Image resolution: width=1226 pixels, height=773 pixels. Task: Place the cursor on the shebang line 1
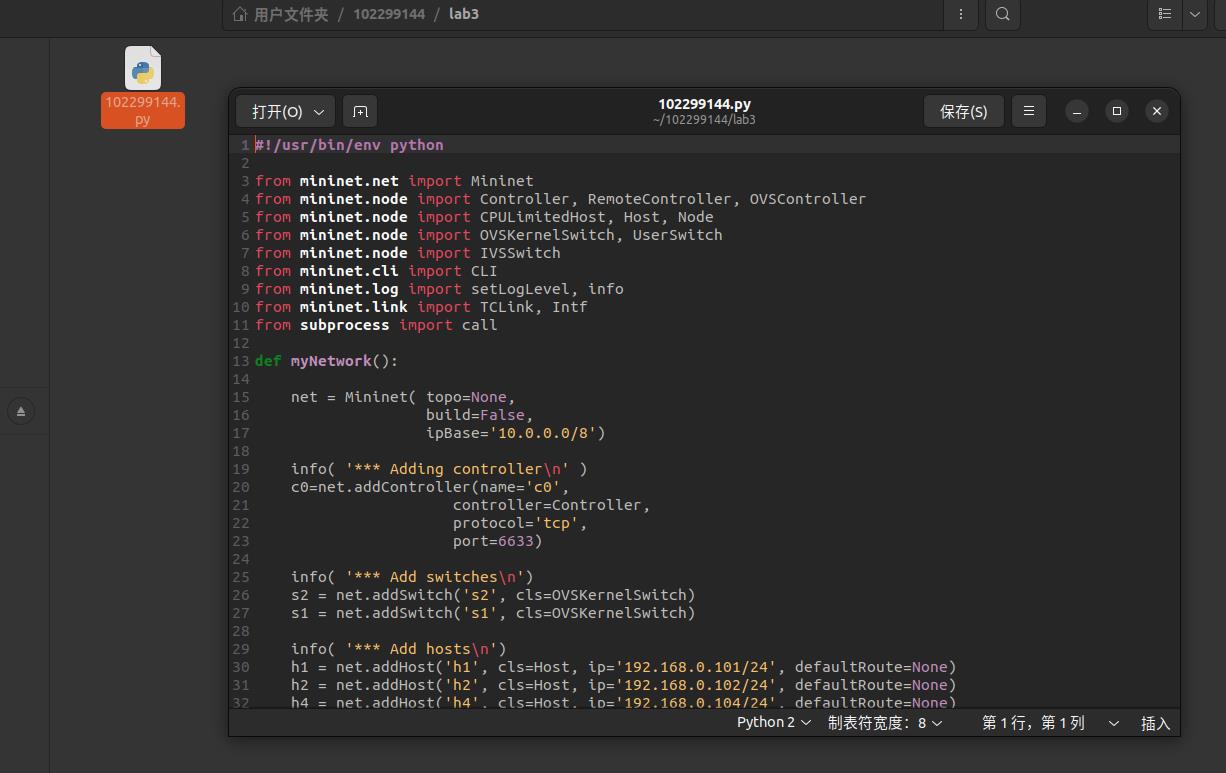click(349, 145)
